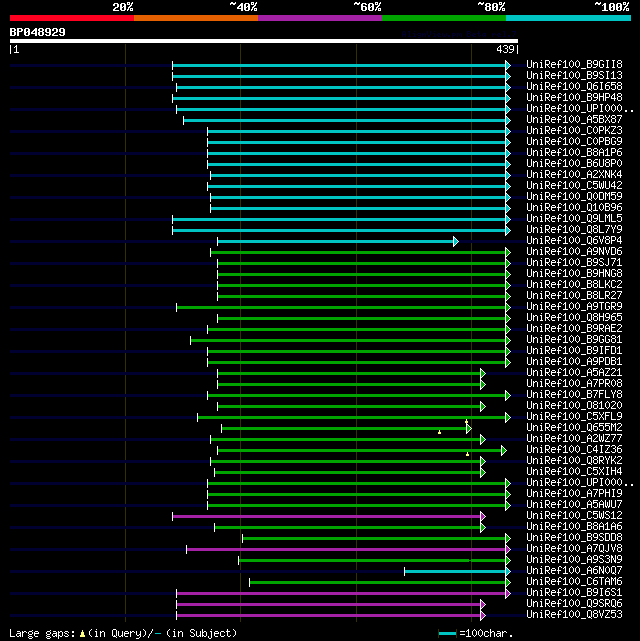This screenshot has width=640, height=641.
Task: Click the UniRef100_B9HP48 label
Action: click(574, 98)
